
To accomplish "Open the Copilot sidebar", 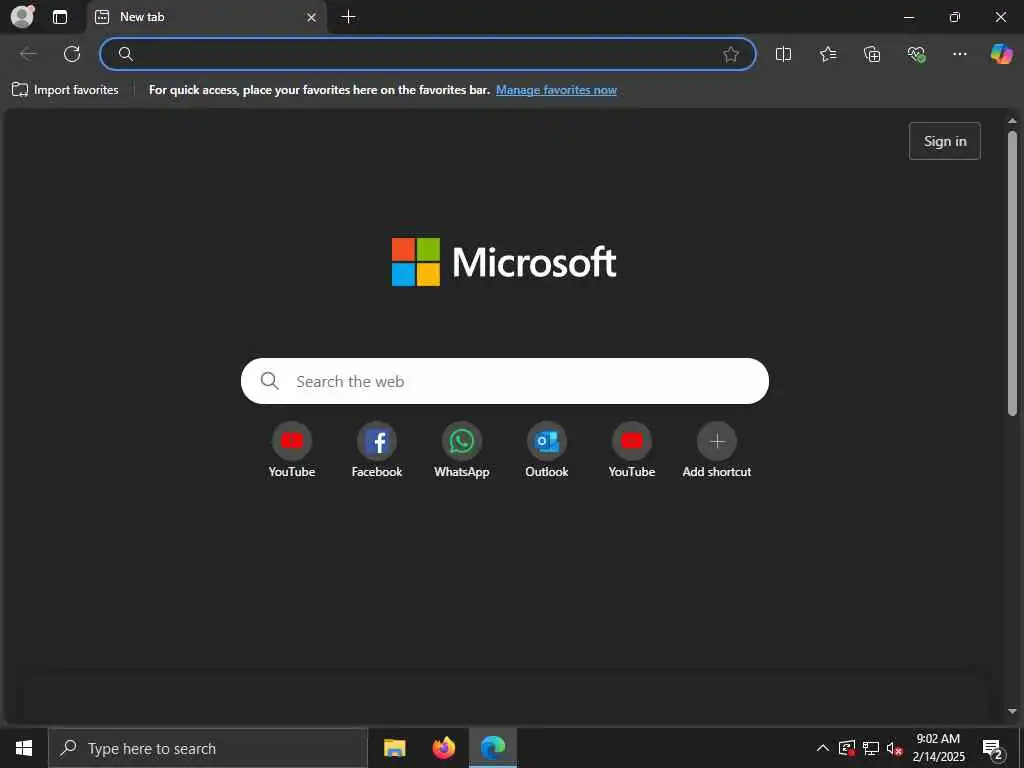I will pyautogui.click(x=1001, y=54).
